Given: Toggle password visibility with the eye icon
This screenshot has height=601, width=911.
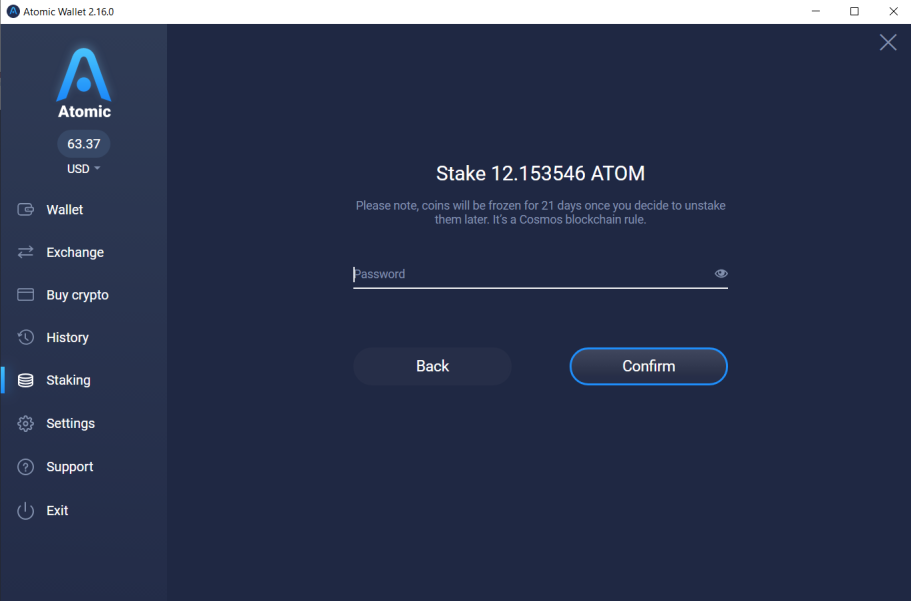Looking at the screenshot, I should pyautogui.click(x=721, y=273).
